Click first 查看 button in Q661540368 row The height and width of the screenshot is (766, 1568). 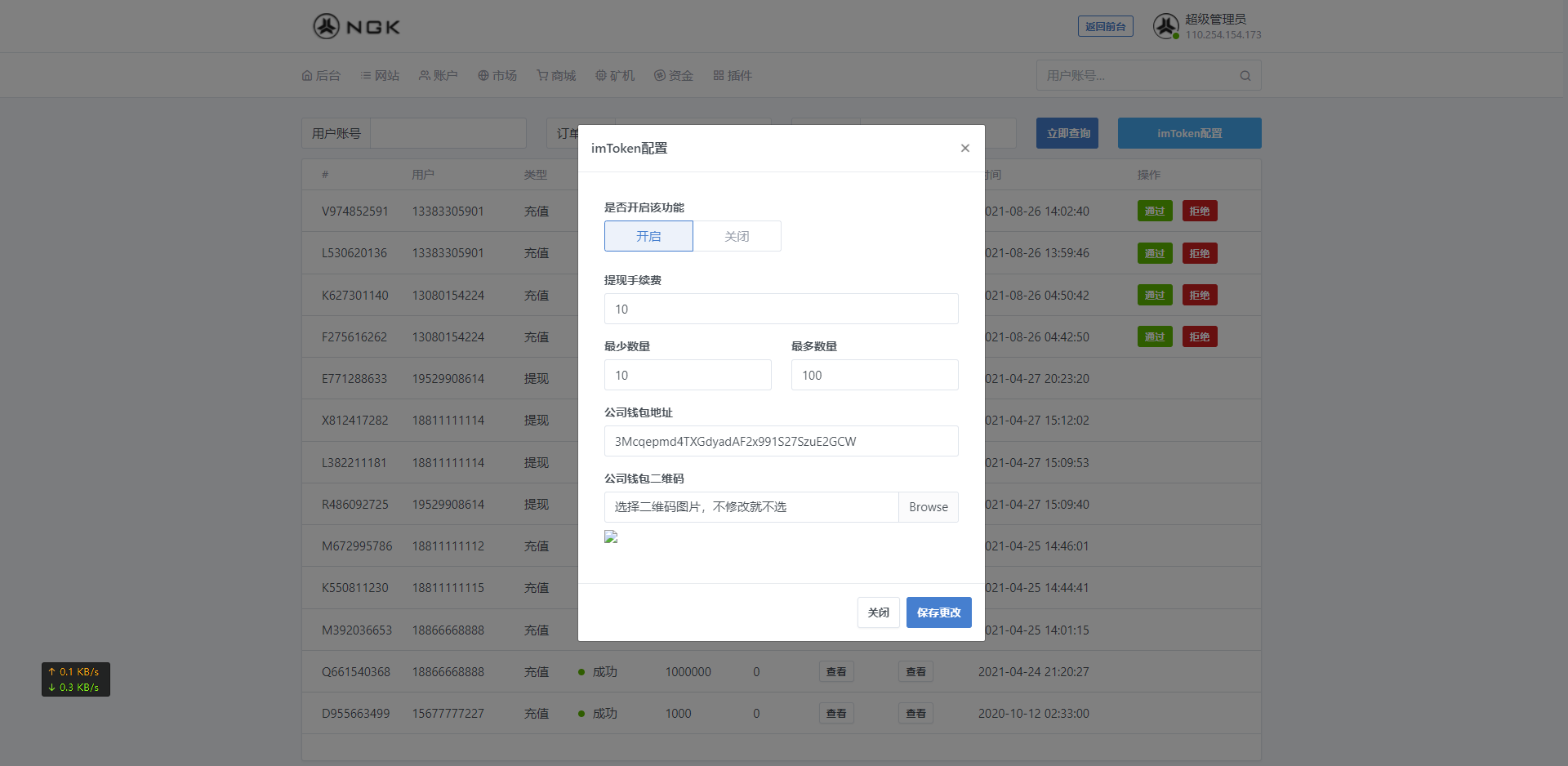pos(836,671)
